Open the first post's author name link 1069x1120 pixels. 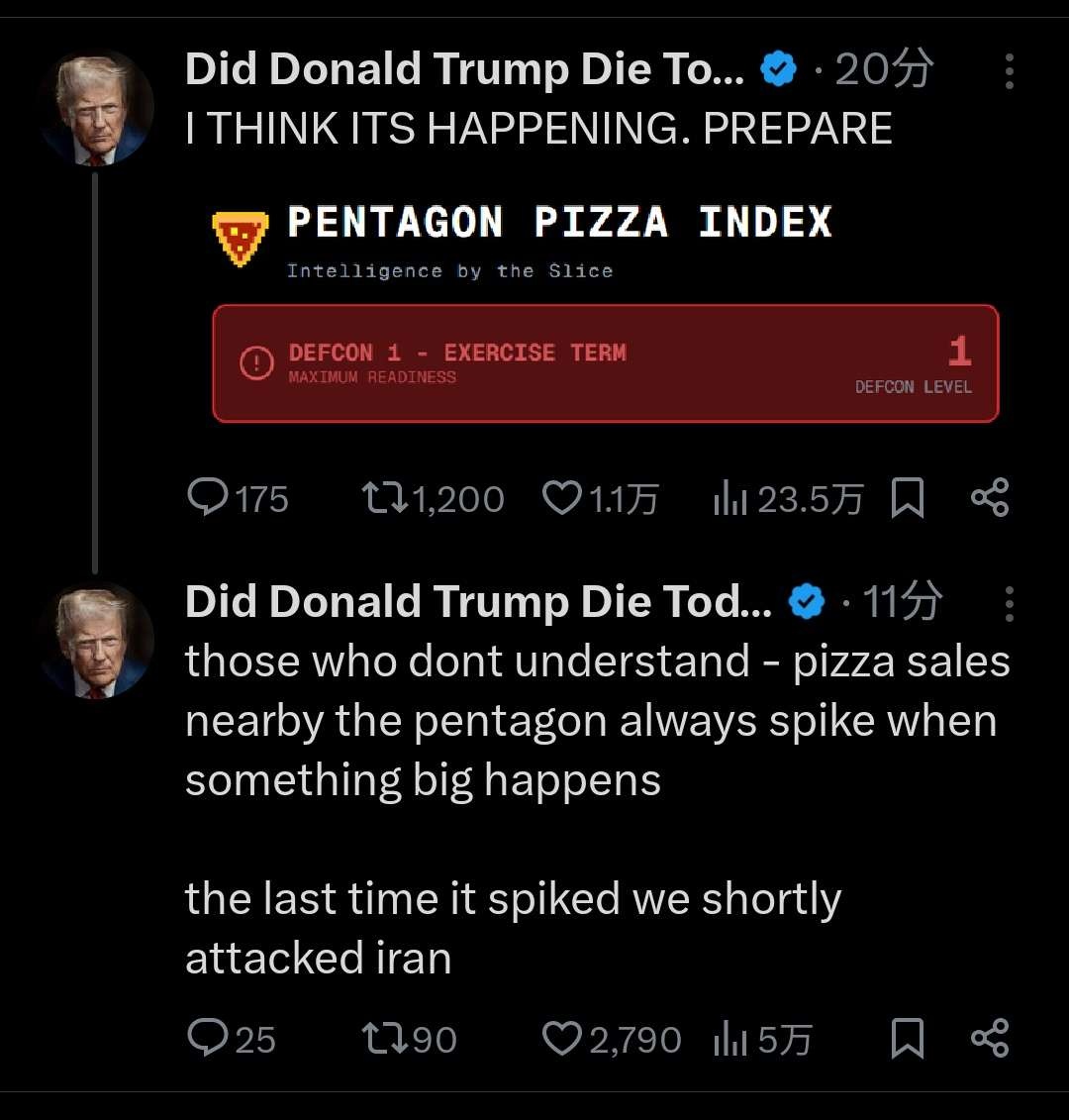(x=464, y=69)
